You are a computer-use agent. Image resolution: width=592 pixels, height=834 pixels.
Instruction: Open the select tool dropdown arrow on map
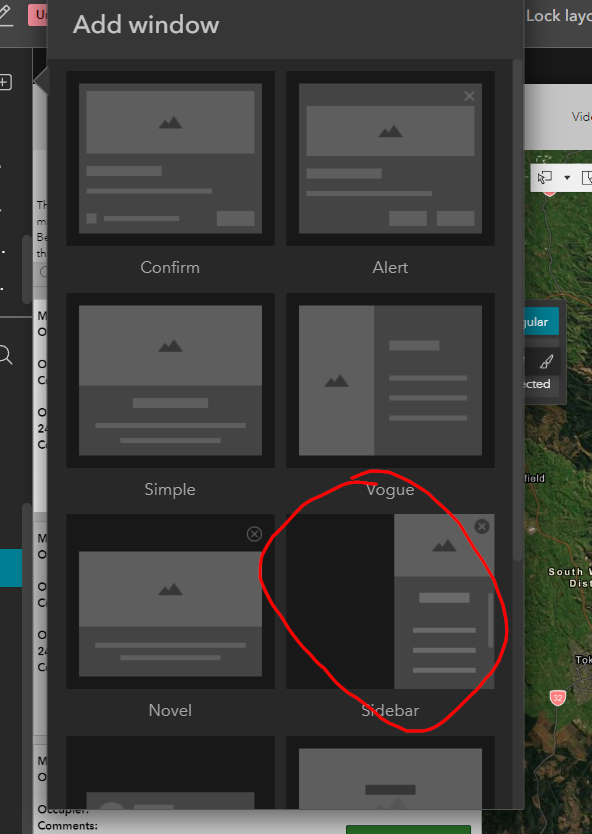point(568,178)
